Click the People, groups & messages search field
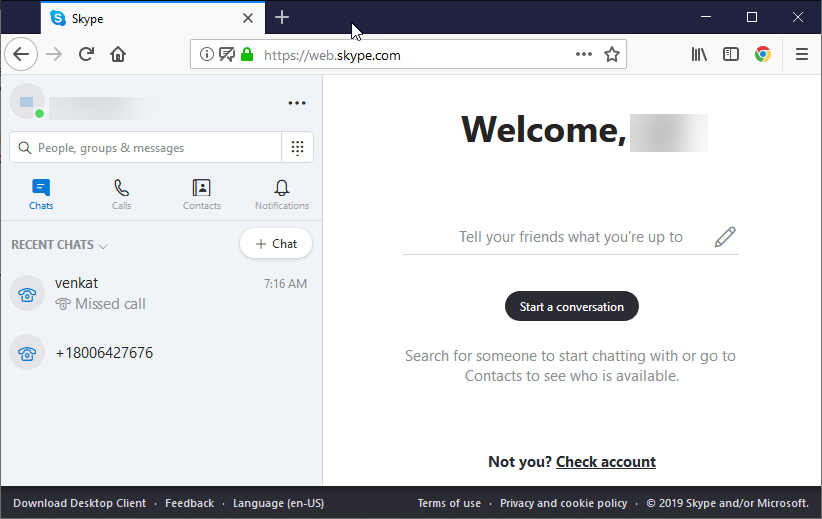Viewport: 822px width, 519px height. [x=150, y=148]
